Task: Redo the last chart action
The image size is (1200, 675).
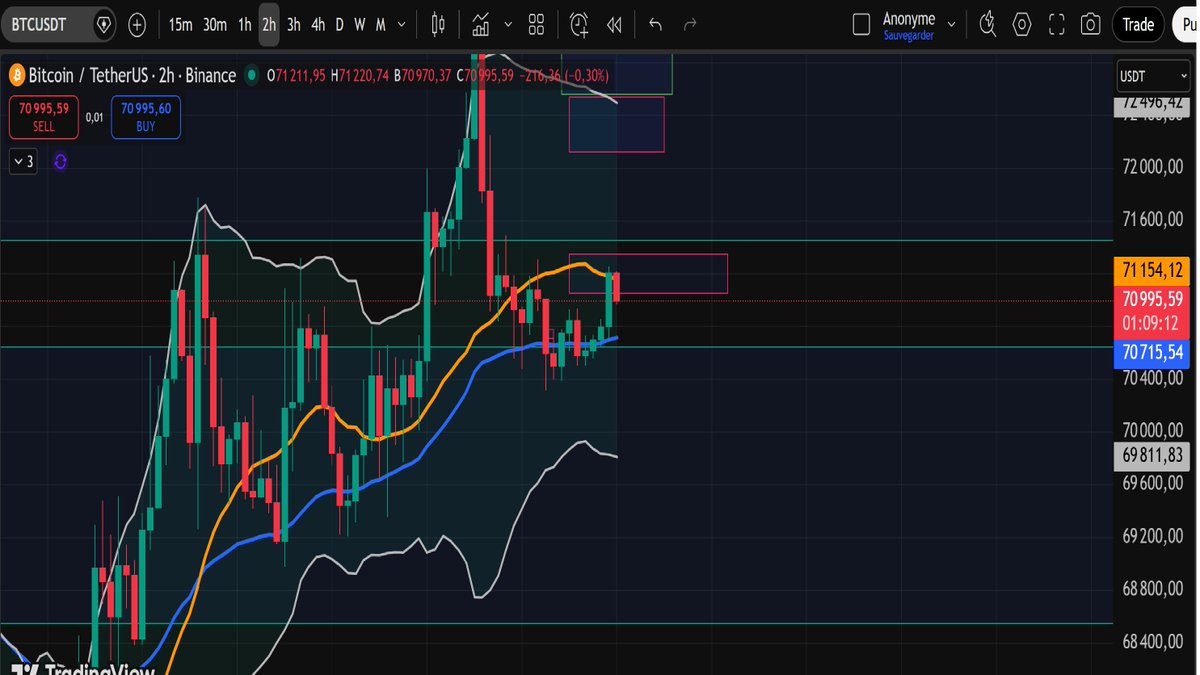Action: click(x=689, y=25)
